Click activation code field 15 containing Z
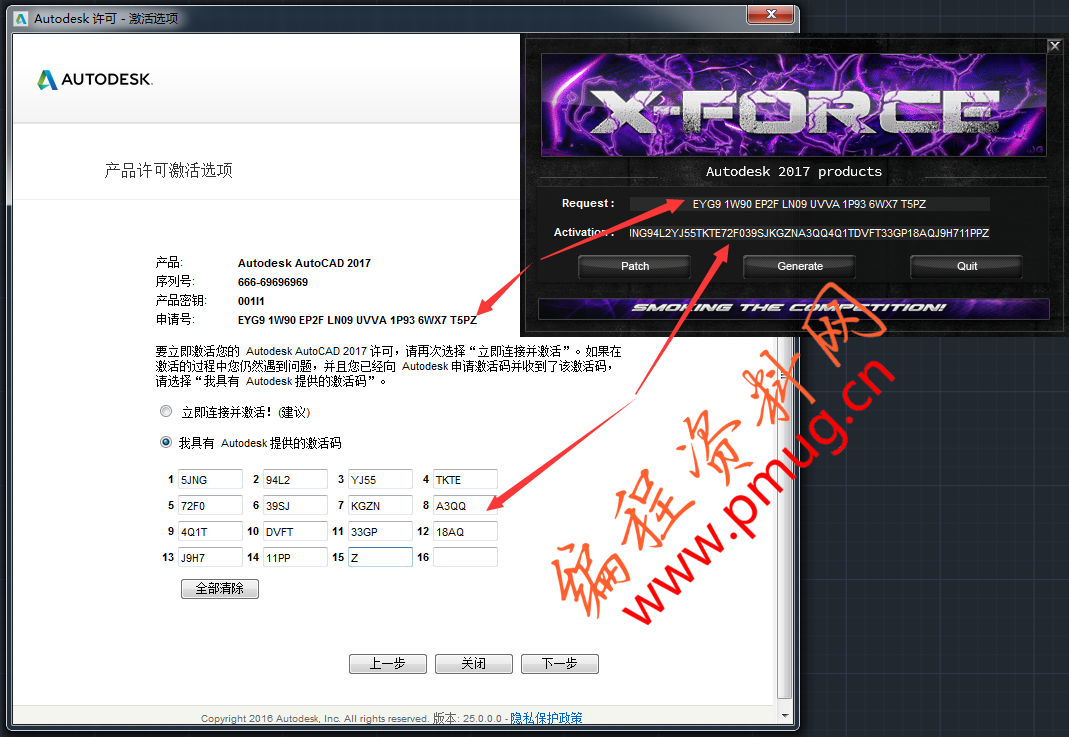Screen dimensions: 1069x737 click(x=380, y=557)
